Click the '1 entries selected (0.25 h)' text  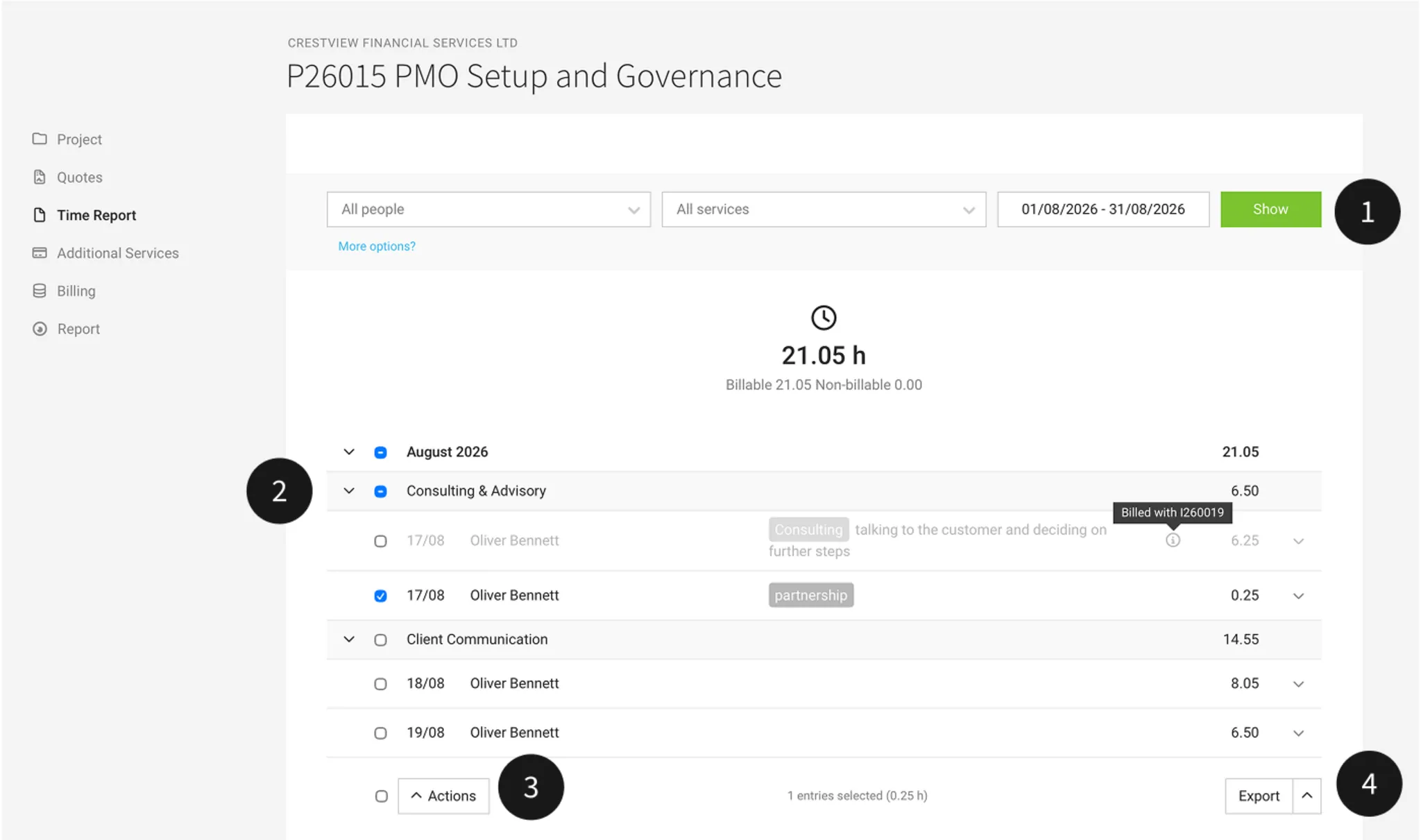tap(857, 796)
